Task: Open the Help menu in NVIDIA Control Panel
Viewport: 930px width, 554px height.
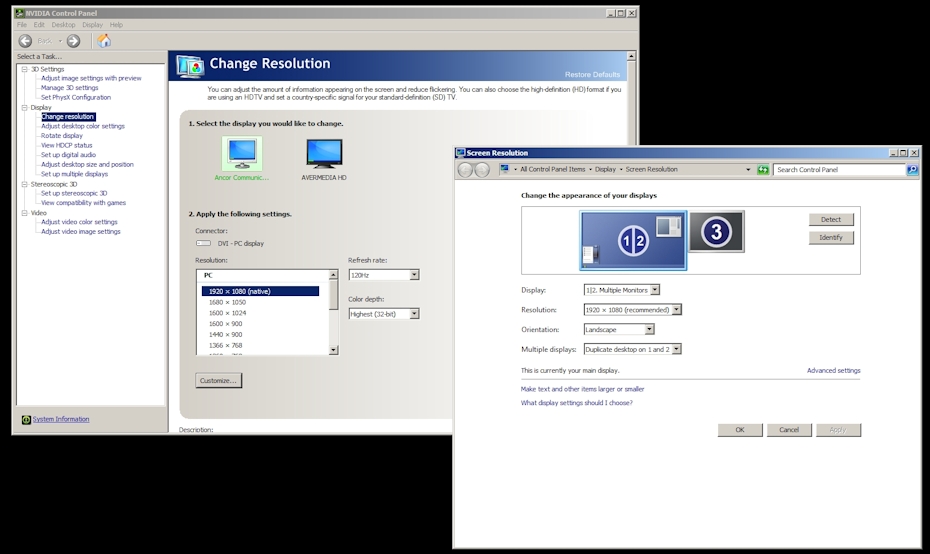Action: tap(116, 25)
